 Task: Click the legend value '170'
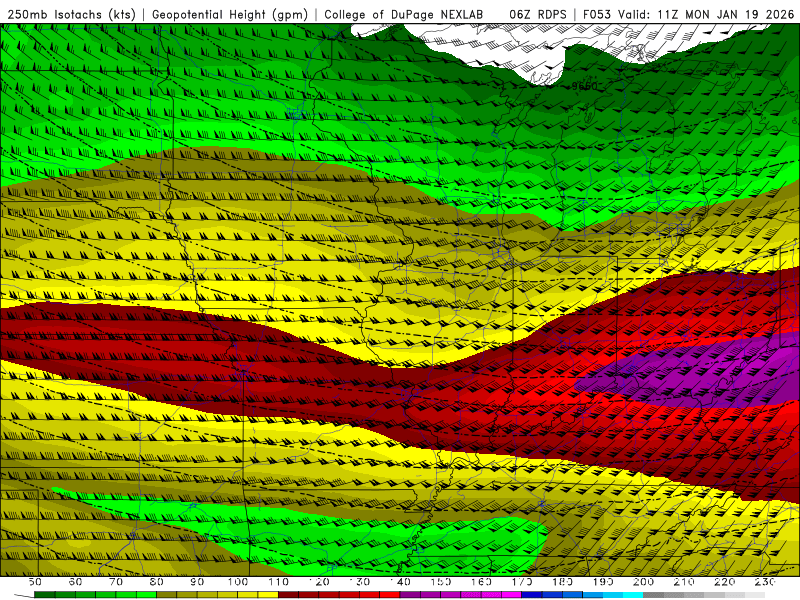[522, 582]
